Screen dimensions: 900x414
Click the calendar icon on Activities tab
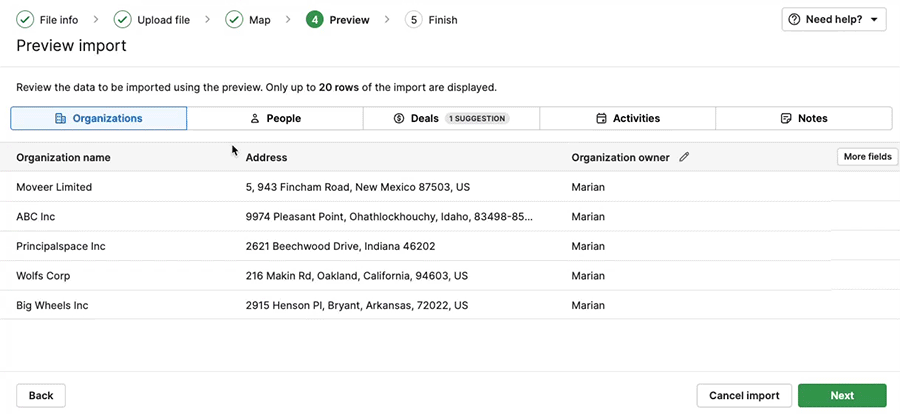(x=601, y=118)
